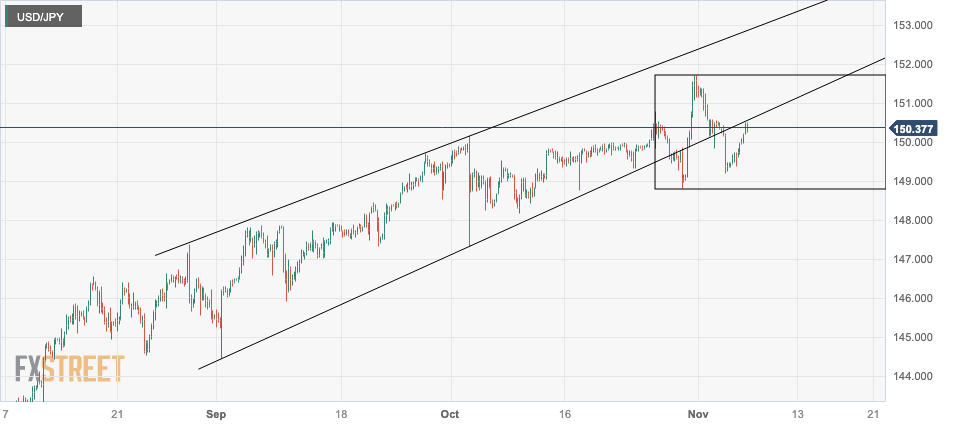
Task: Click the Sep date axis label
Action: coord(216,414)
